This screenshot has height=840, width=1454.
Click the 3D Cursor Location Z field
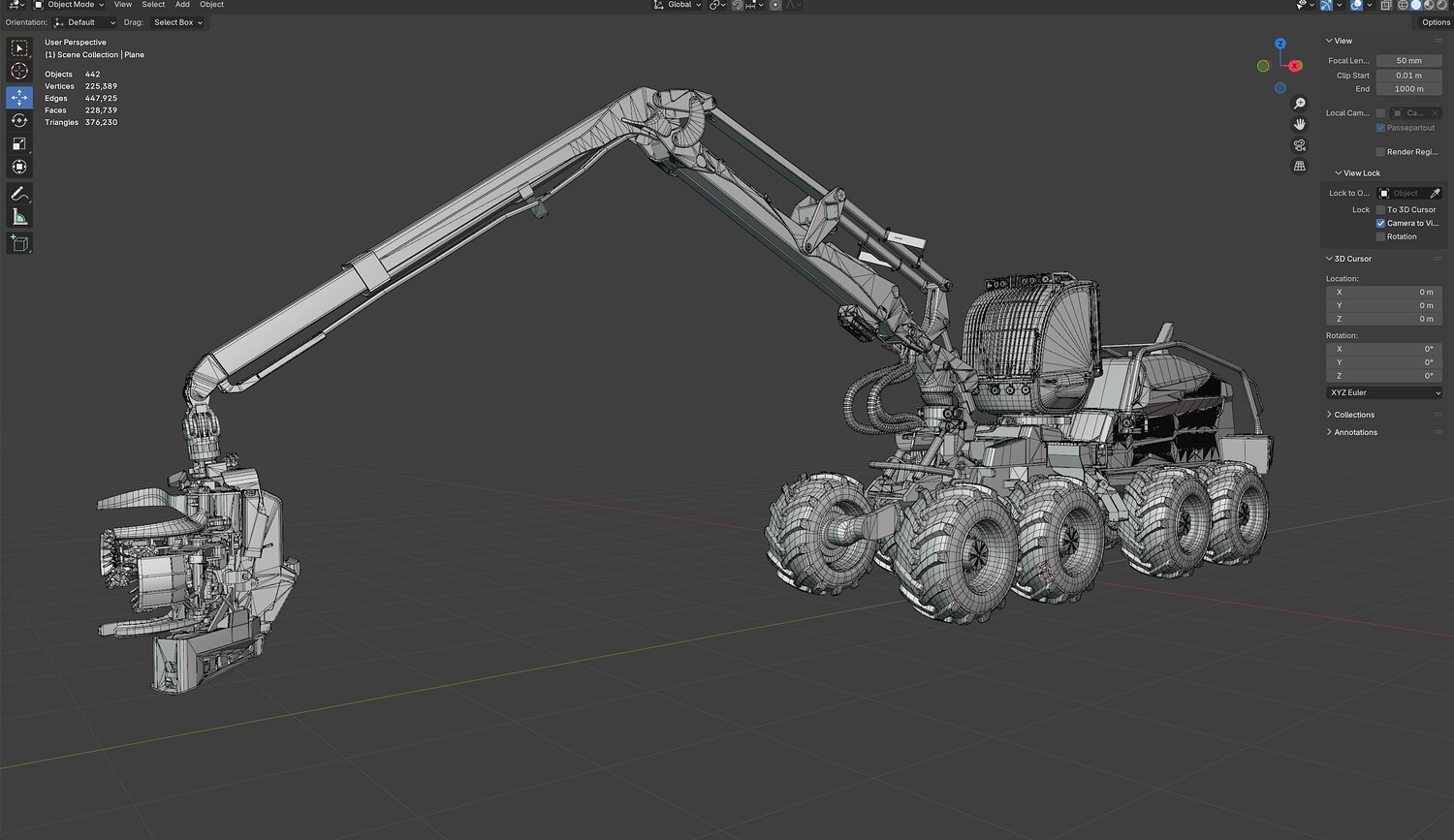(1383, 319)
